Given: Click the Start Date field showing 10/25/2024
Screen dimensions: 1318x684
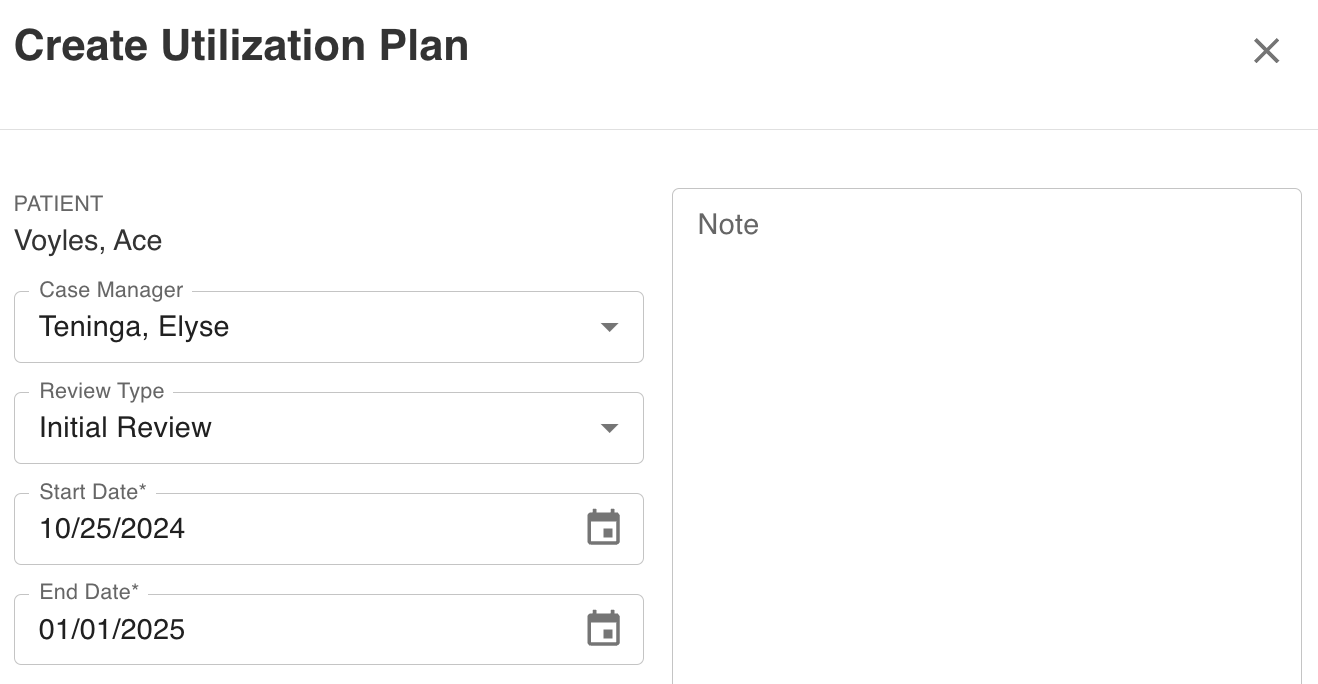Looking at the screenshot, I should (x=329, y=528).
